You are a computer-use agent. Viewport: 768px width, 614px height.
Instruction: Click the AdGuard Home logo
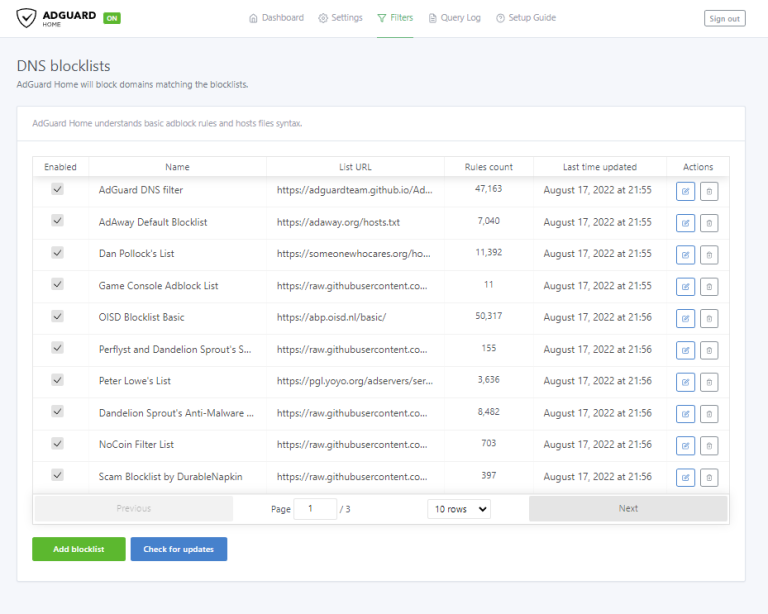coord(57,18)
